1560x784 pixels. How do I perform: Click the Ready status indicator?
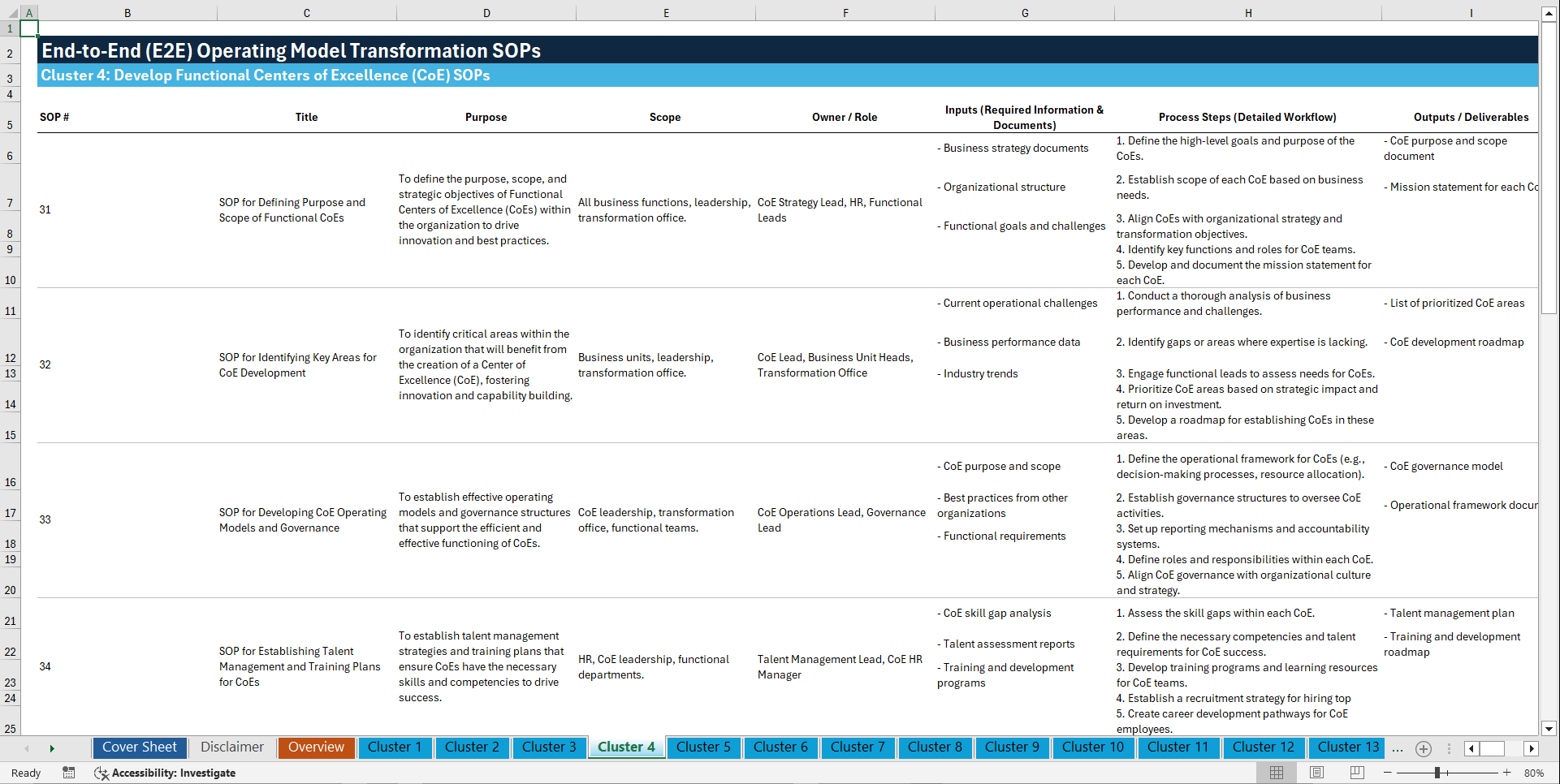point(25,773)
